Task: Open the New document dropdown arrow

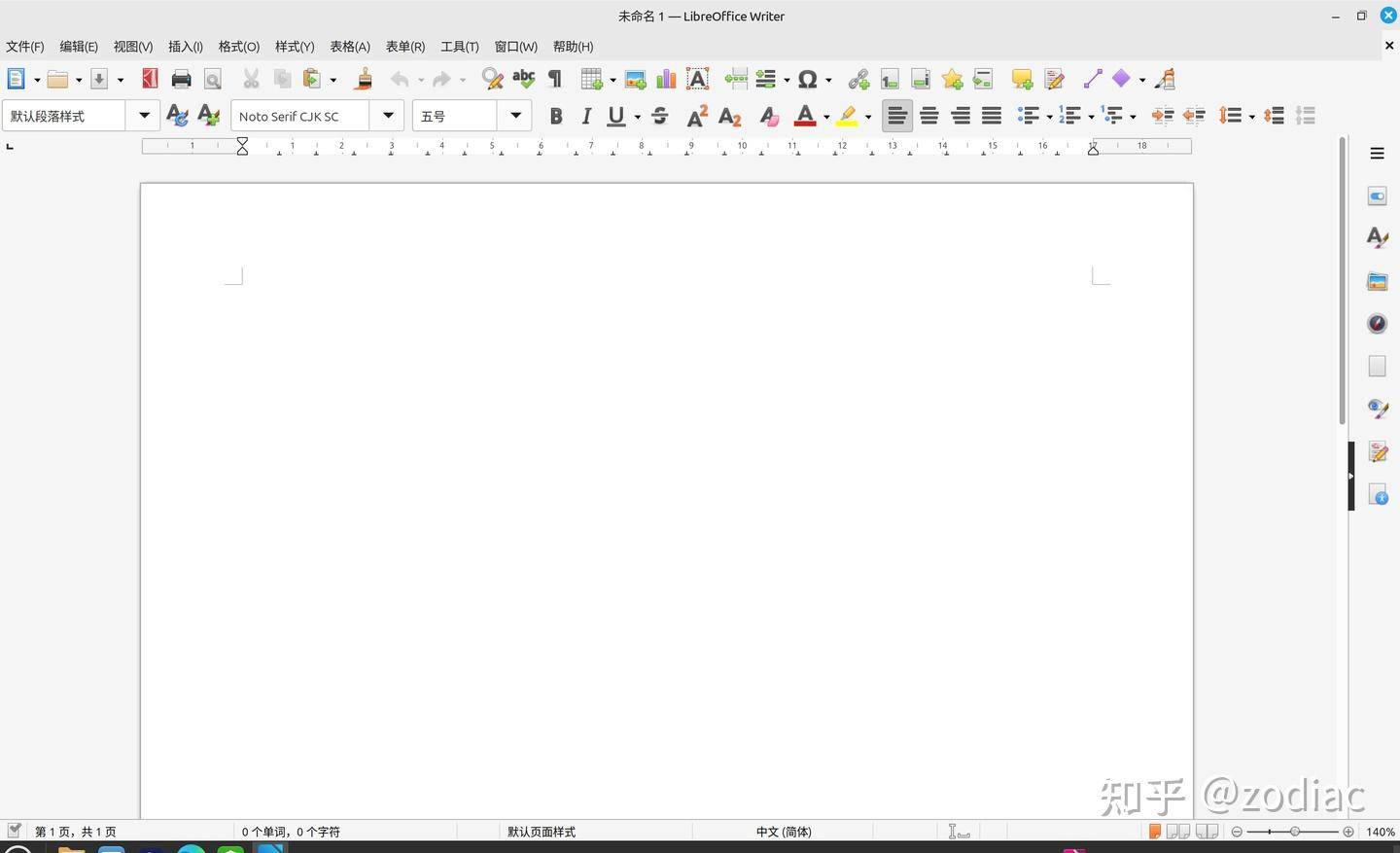Action: tap(37, 80)
